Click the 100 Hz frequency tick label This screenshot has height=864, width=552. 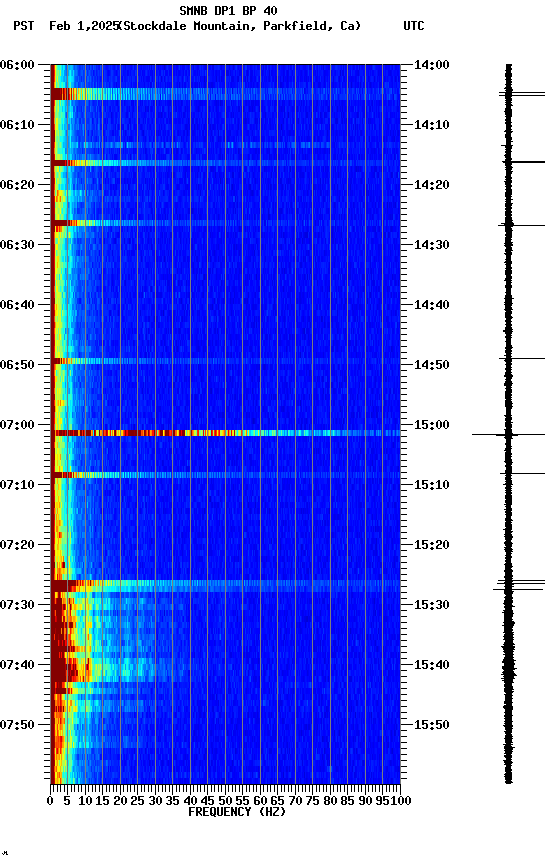pyautogui.click(x=401, y=801)
